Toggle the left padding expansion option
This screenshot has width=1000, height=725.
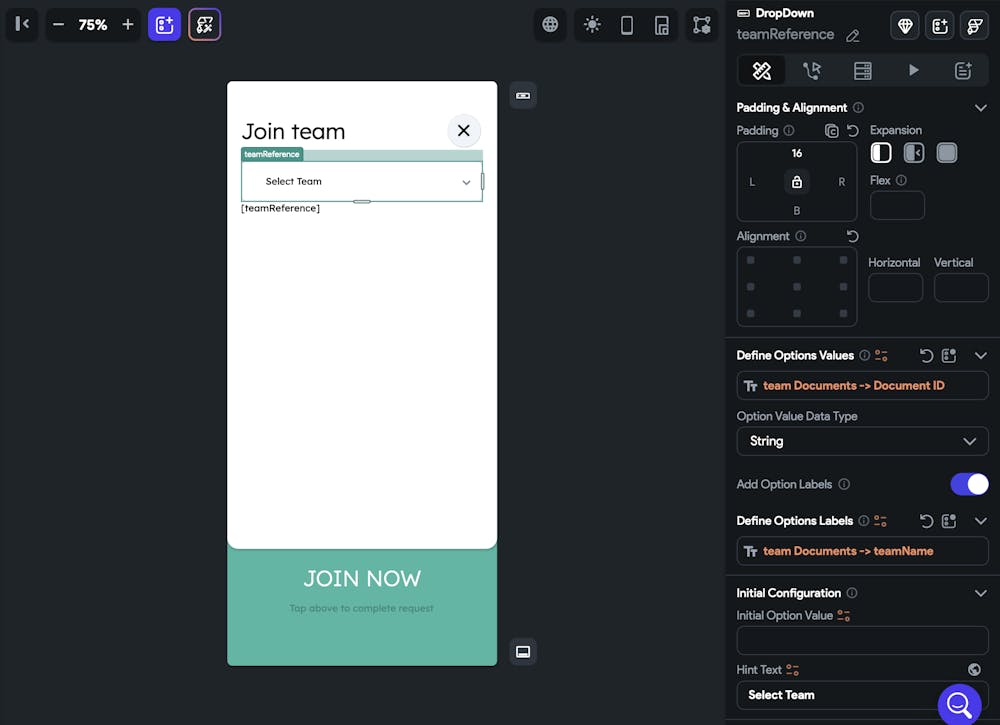881,152
